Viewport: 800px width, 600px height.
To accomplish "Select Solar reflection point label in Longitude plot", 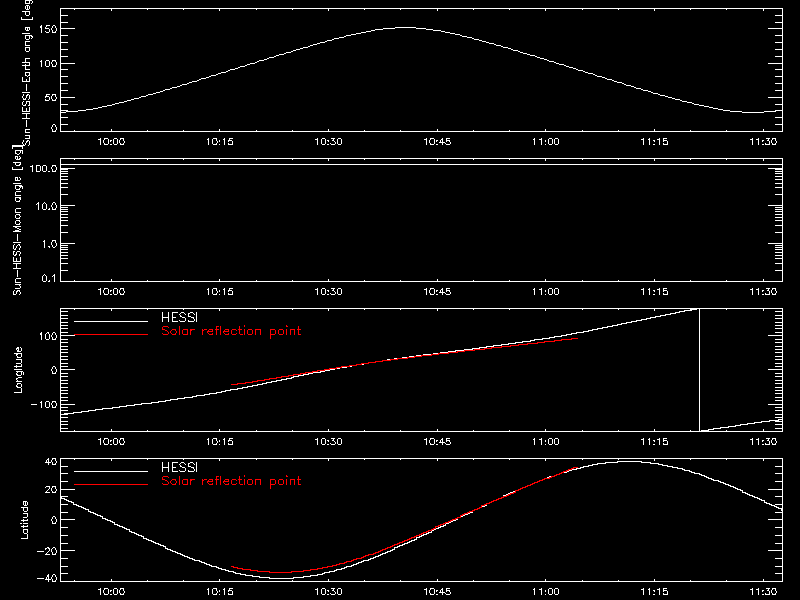I will click(231, 331).
